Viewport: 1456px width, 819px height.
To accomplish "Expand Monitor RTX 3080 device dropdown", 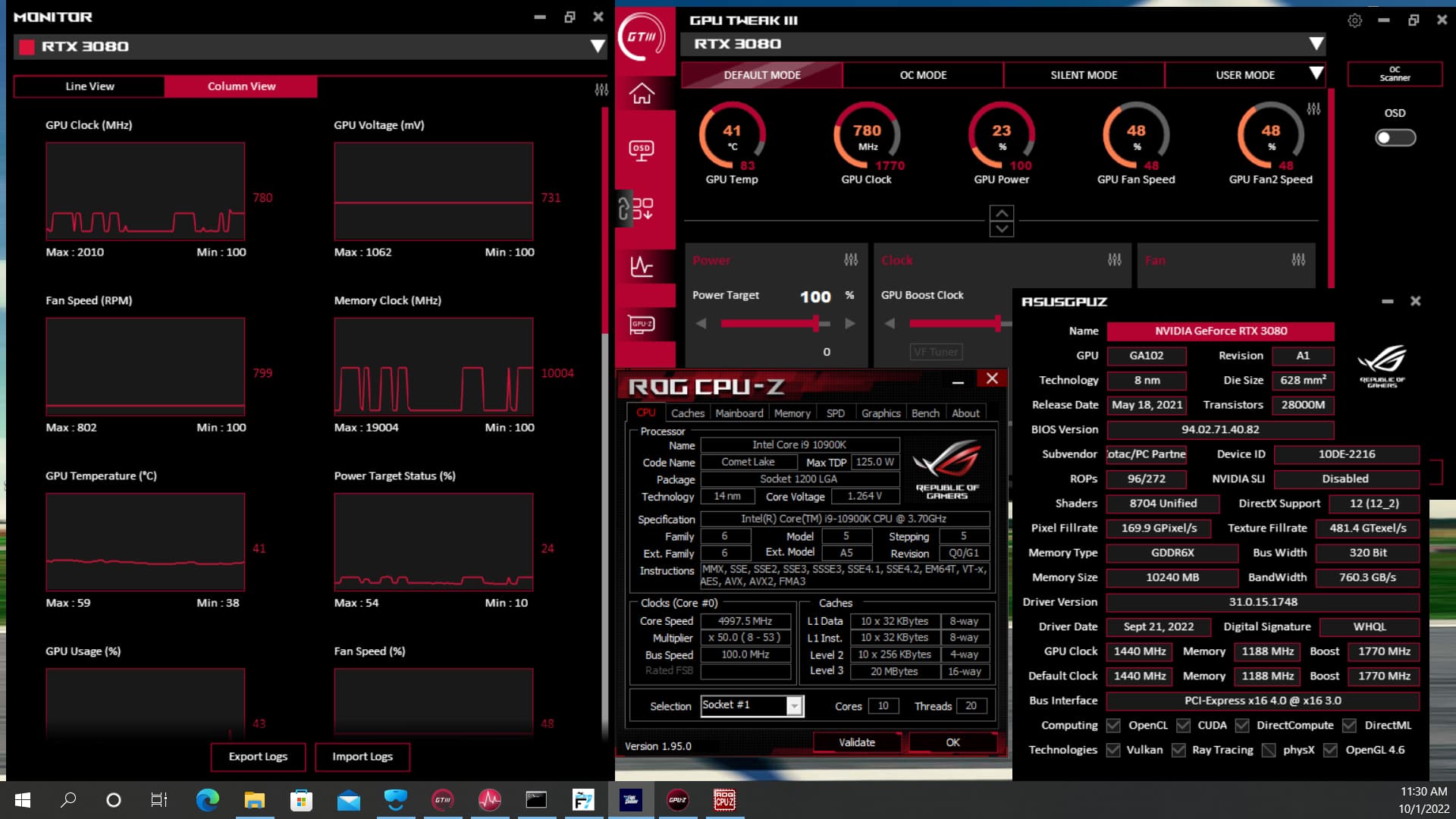I will coord(598,46).
